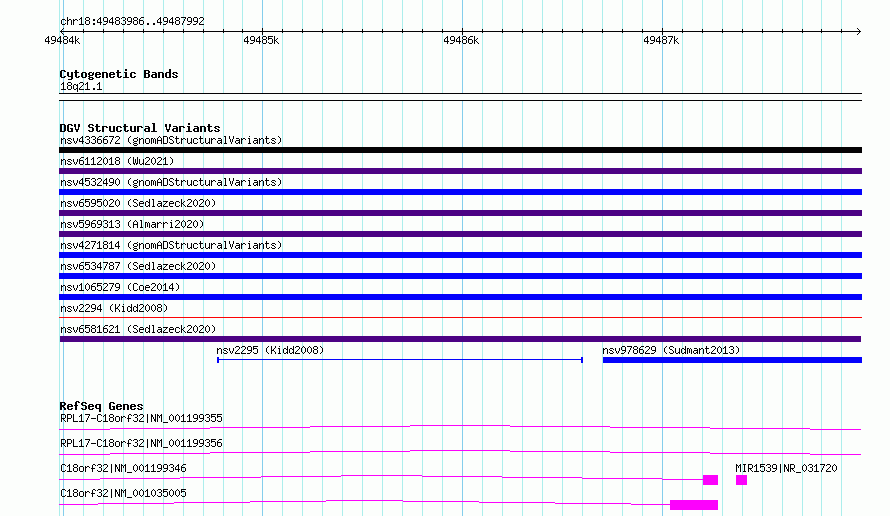Open variant nsv978629 (Sudmant2013) label
This screenshot has width=890, height=516.
[671, 350]
